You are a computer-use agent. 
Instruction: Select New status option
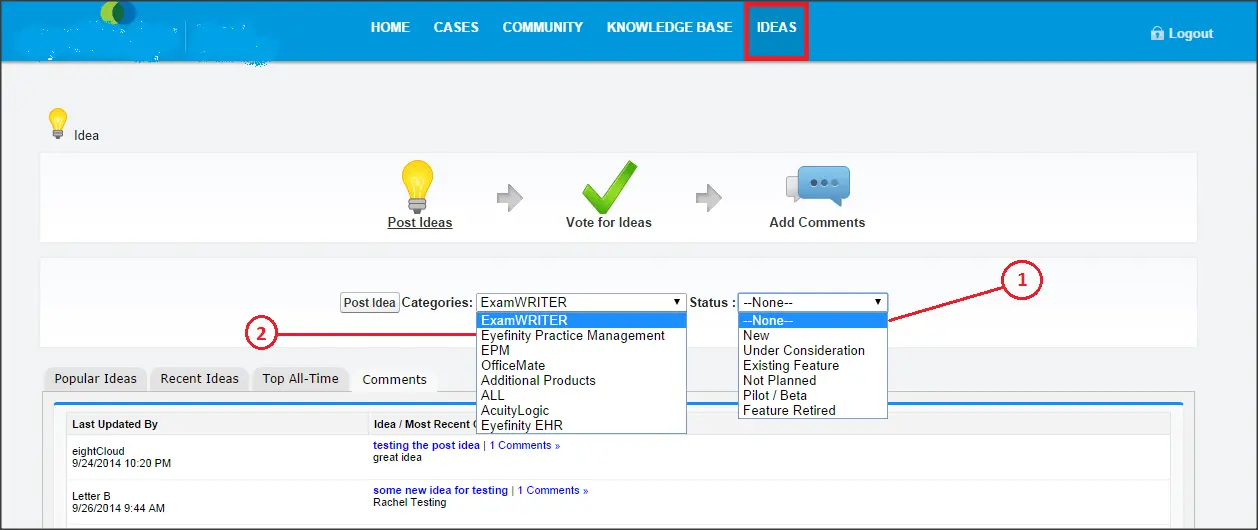[813, 335]
